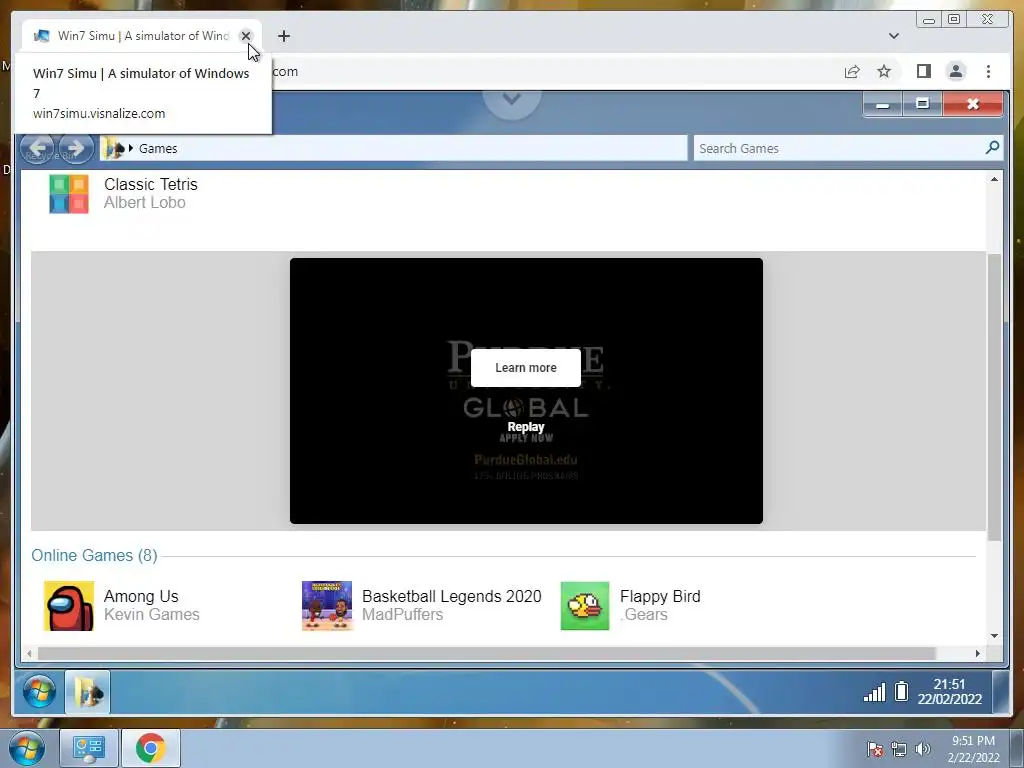Click the Games taskbar button in simulator

88,692
